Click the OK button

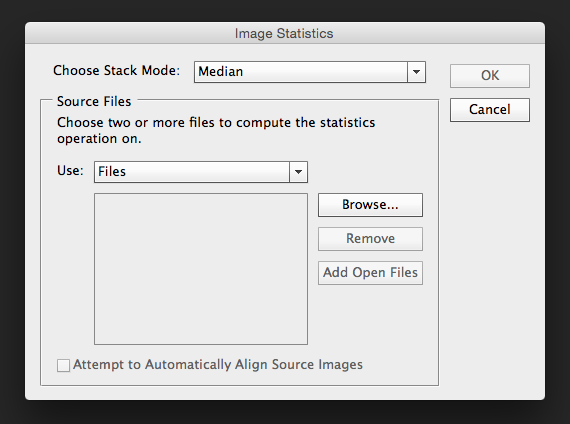pos(490,76)
